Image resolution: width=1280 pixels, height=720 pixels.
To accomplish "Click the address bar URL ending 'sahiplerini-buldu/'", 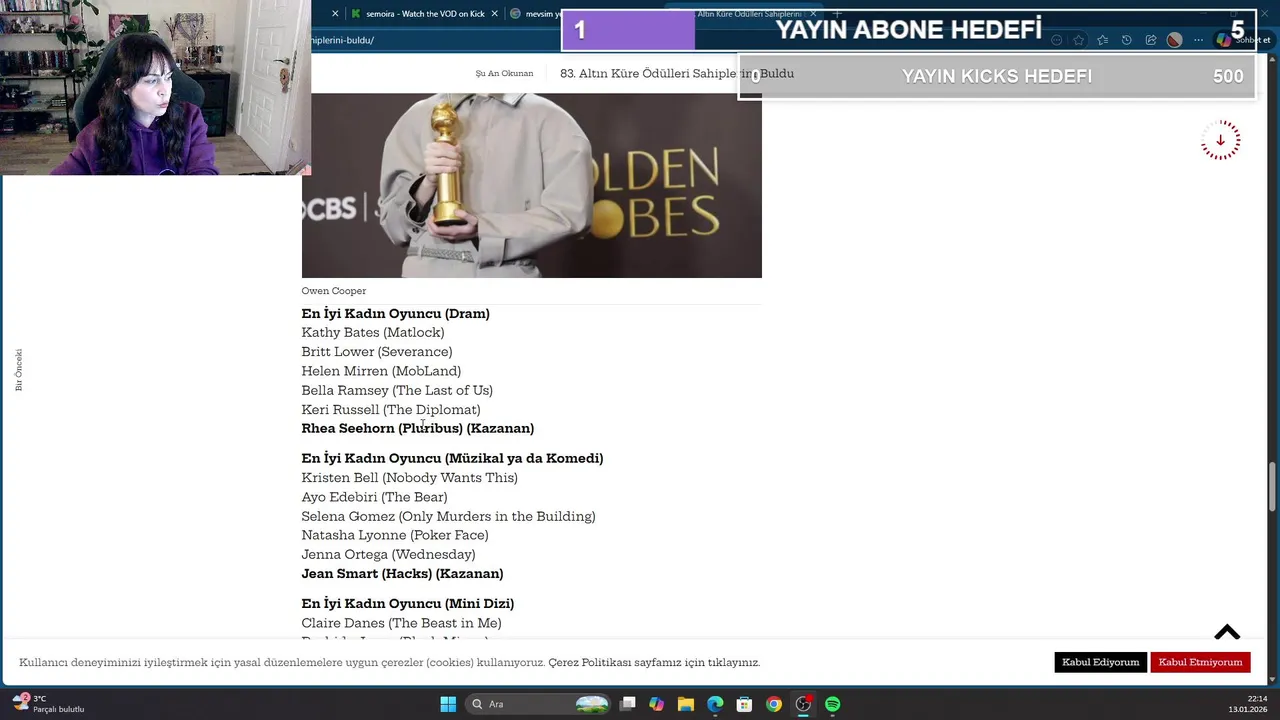I will (343, 40).
